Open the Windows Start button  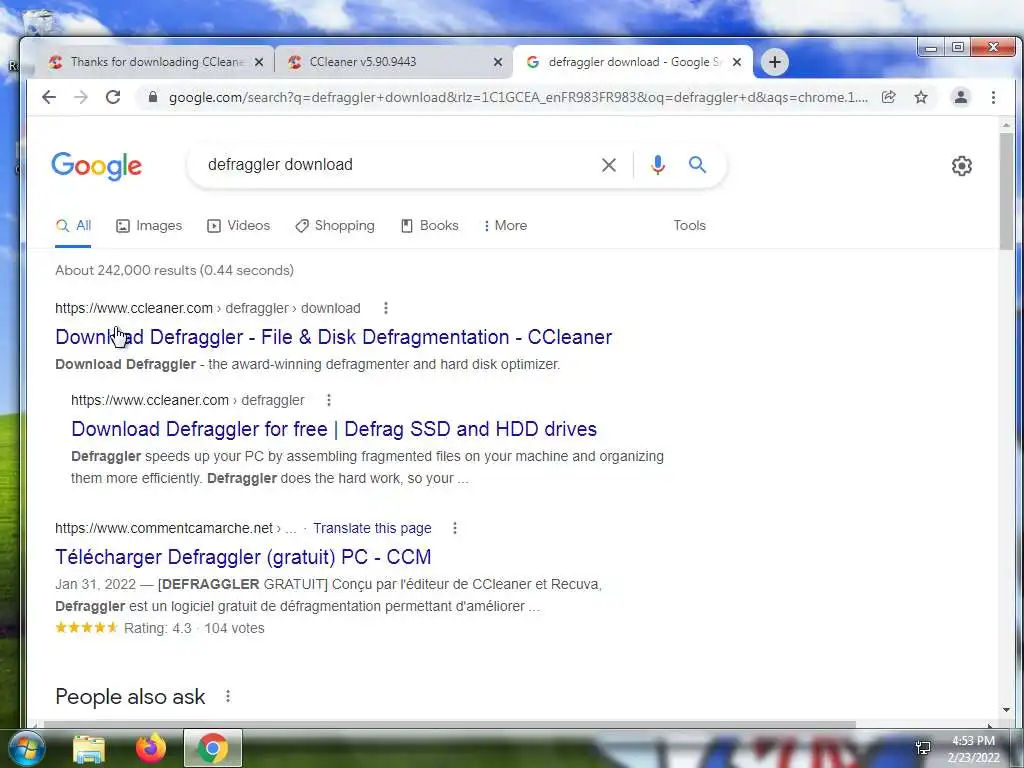click(x=25, y=748)
